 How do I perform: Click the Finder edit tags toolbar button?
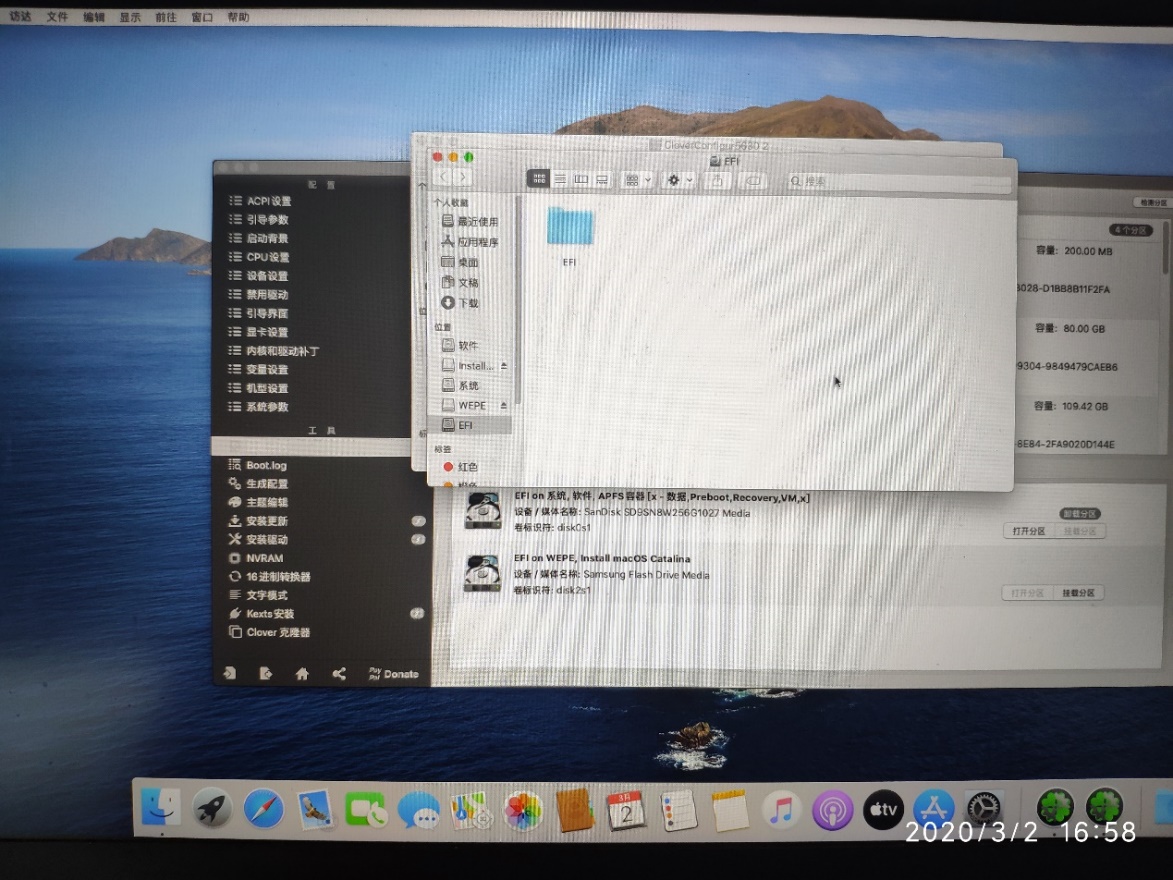click(x=753, y=180)
